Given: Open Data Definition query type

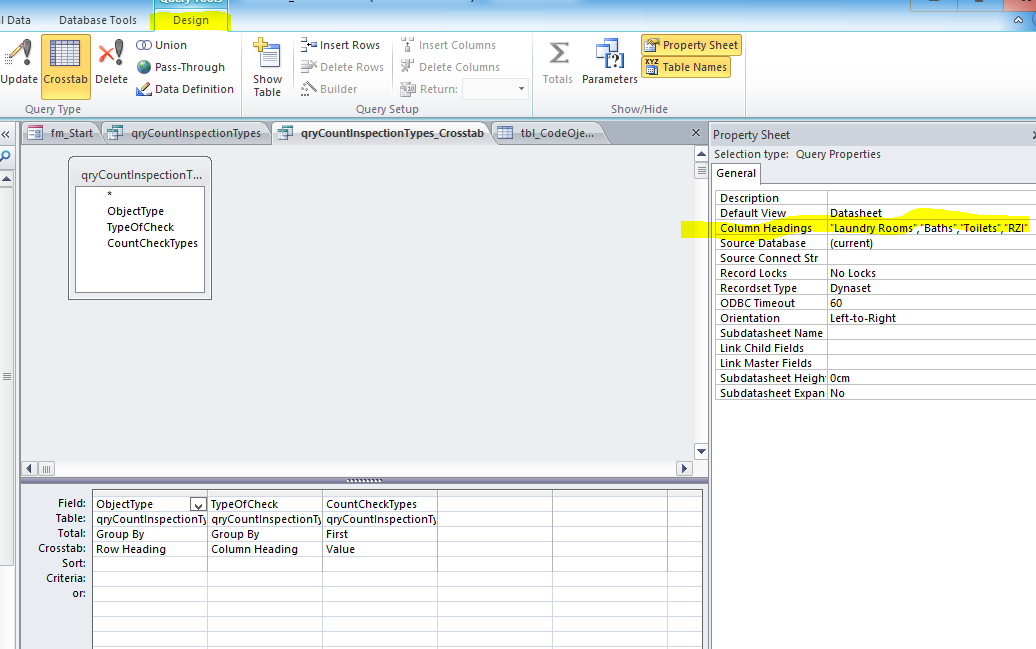Looking at the screenshot, I should coord(185,89).
